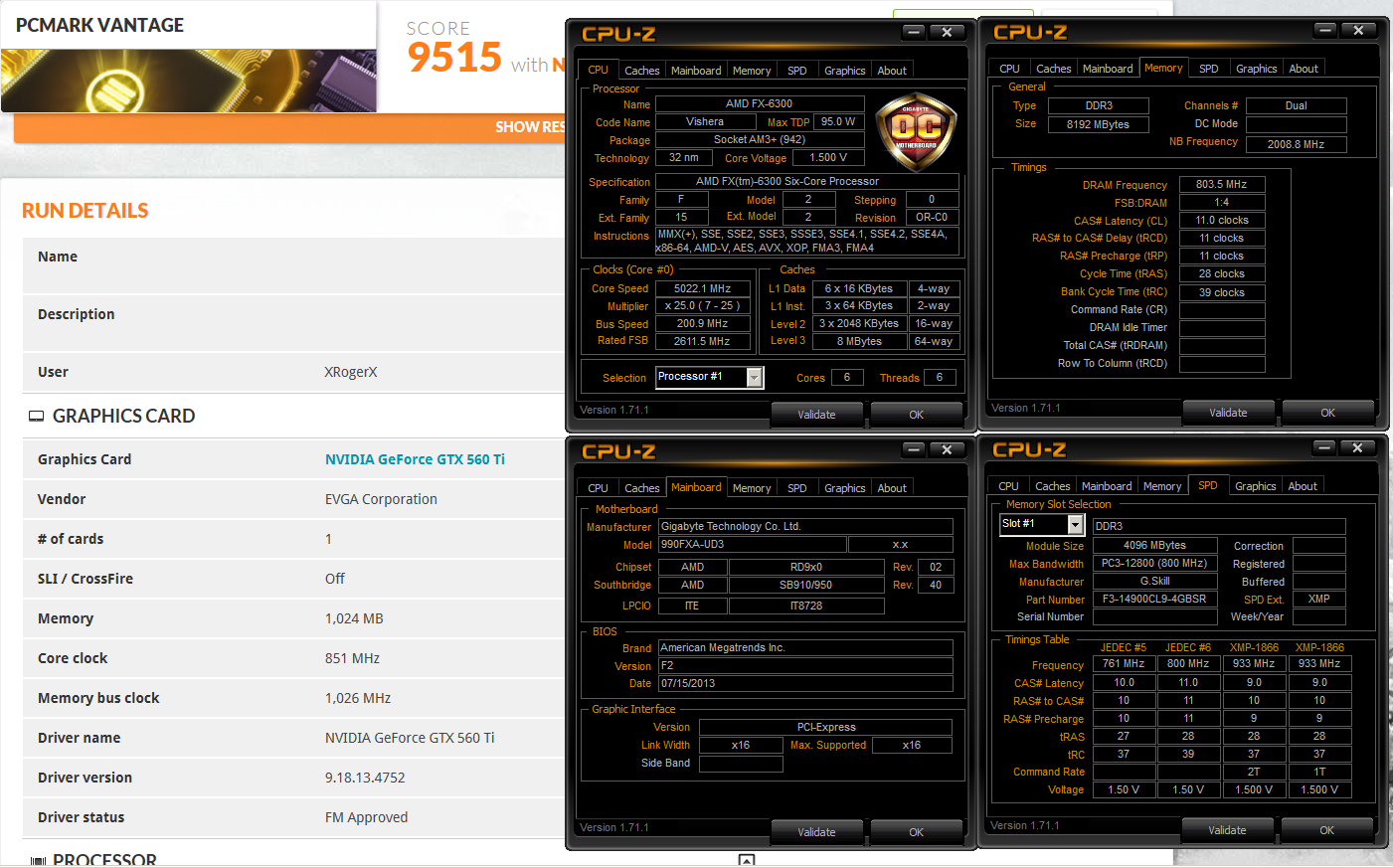Close the CPU-Z window showing the SPD tab
Image resolution: width=1393 pixels, height=868 pixels.
[1357, 447]
